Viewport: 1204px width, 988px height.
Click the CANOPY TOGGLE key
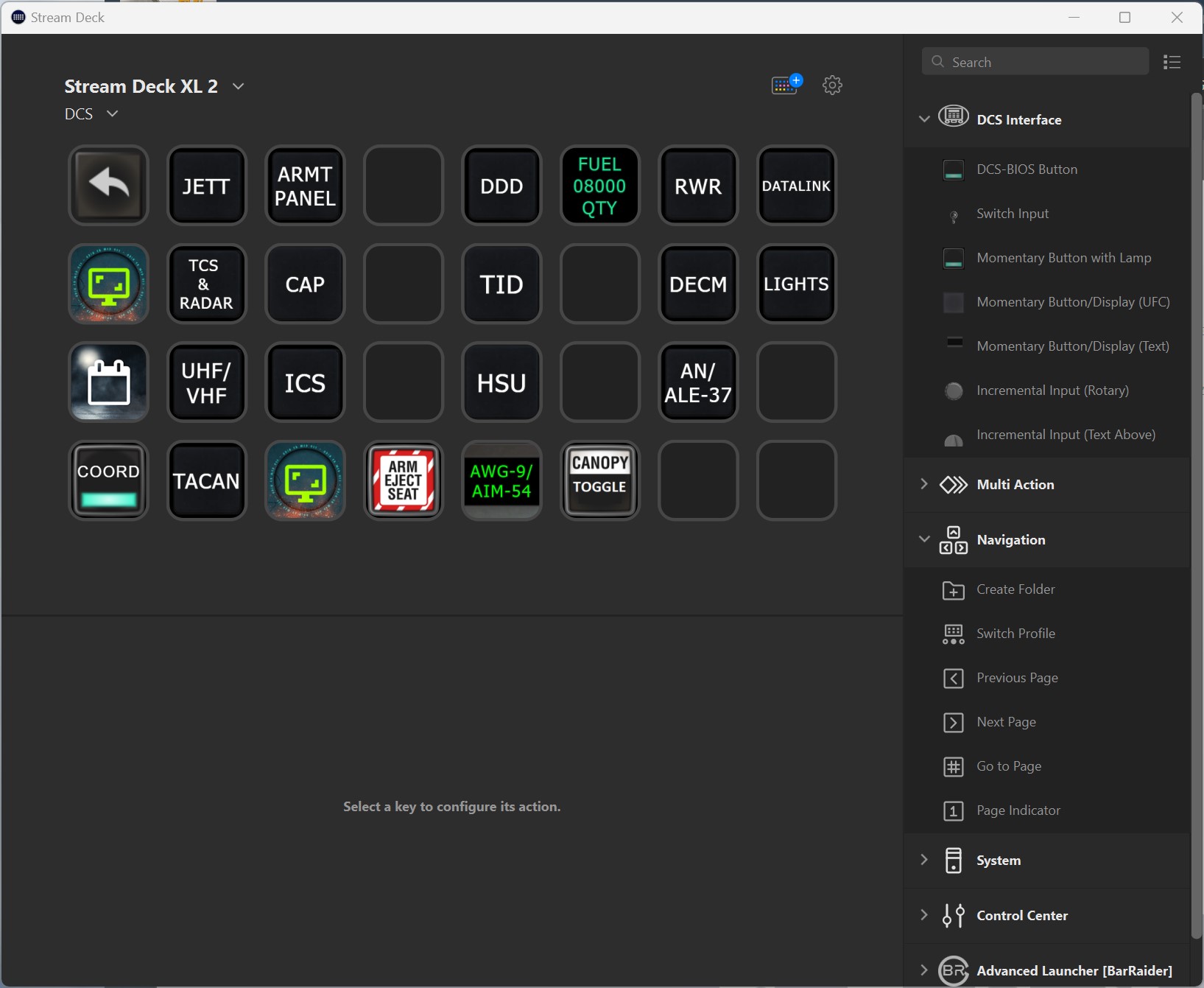[x=599, y=481]
